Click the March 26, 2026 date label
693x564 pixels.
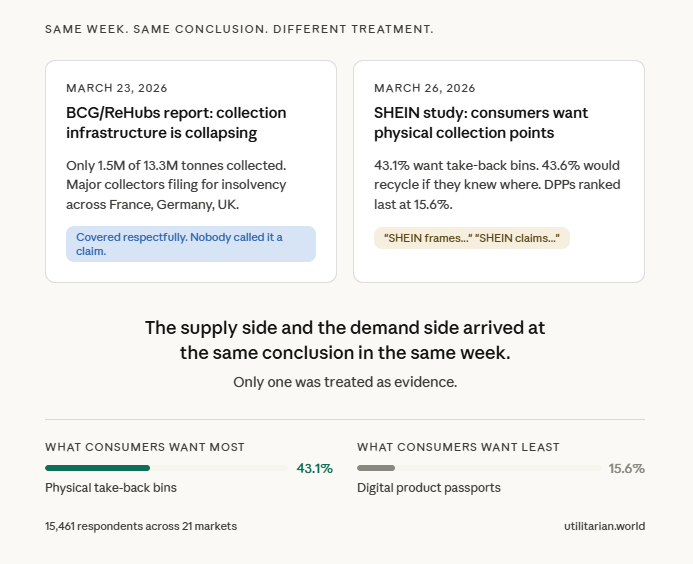(424, 88)
